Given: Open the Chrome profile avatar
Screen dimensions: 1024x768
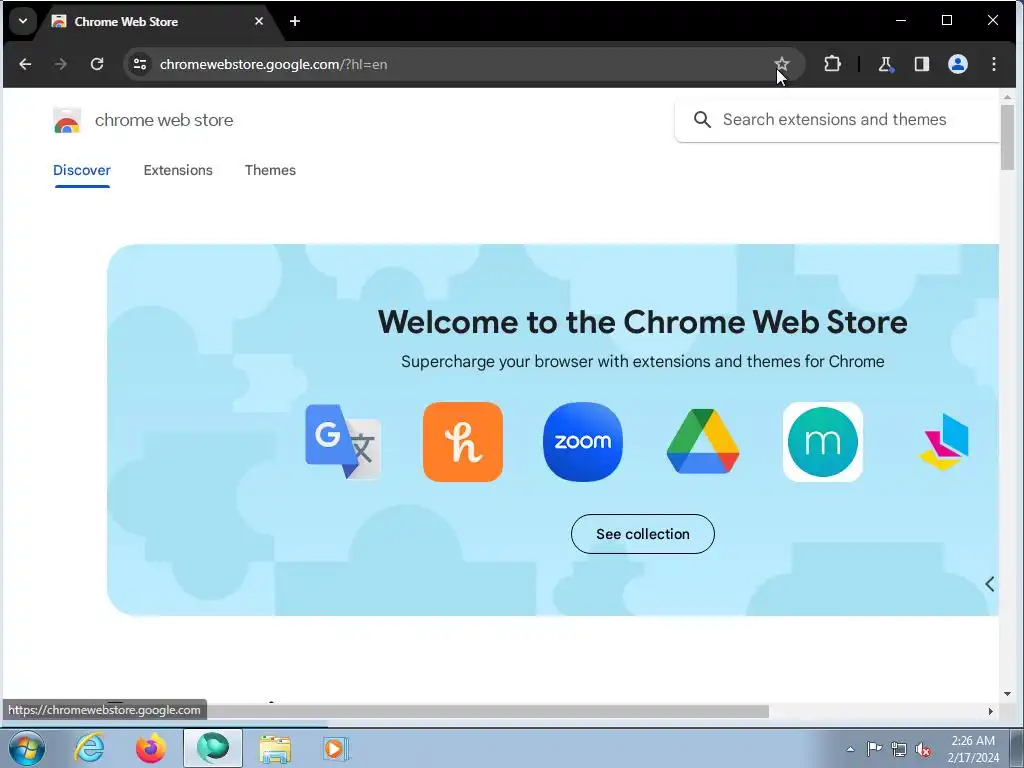Looking at the screenshot, I should click(x=957, y=64).
